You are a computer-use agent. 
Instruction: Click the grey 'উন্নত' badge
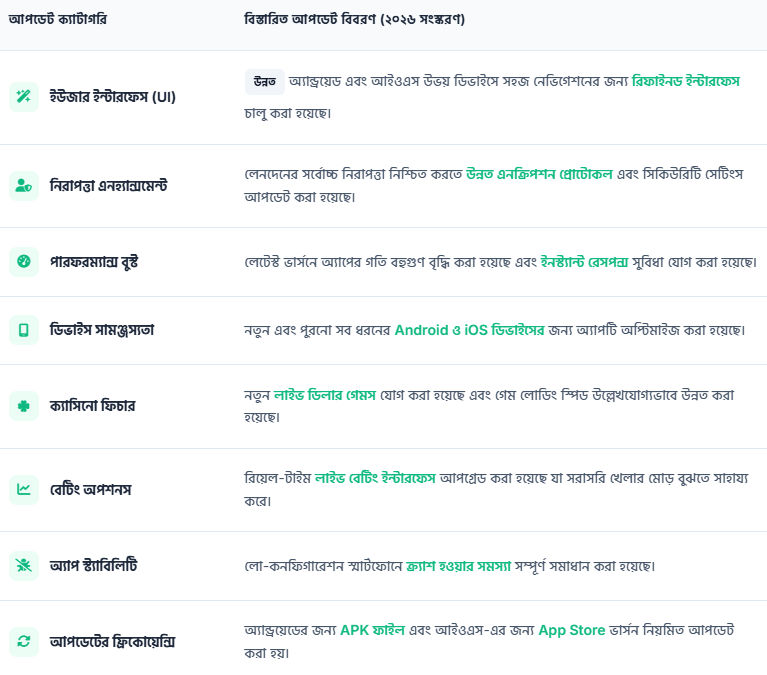(264, 81)
